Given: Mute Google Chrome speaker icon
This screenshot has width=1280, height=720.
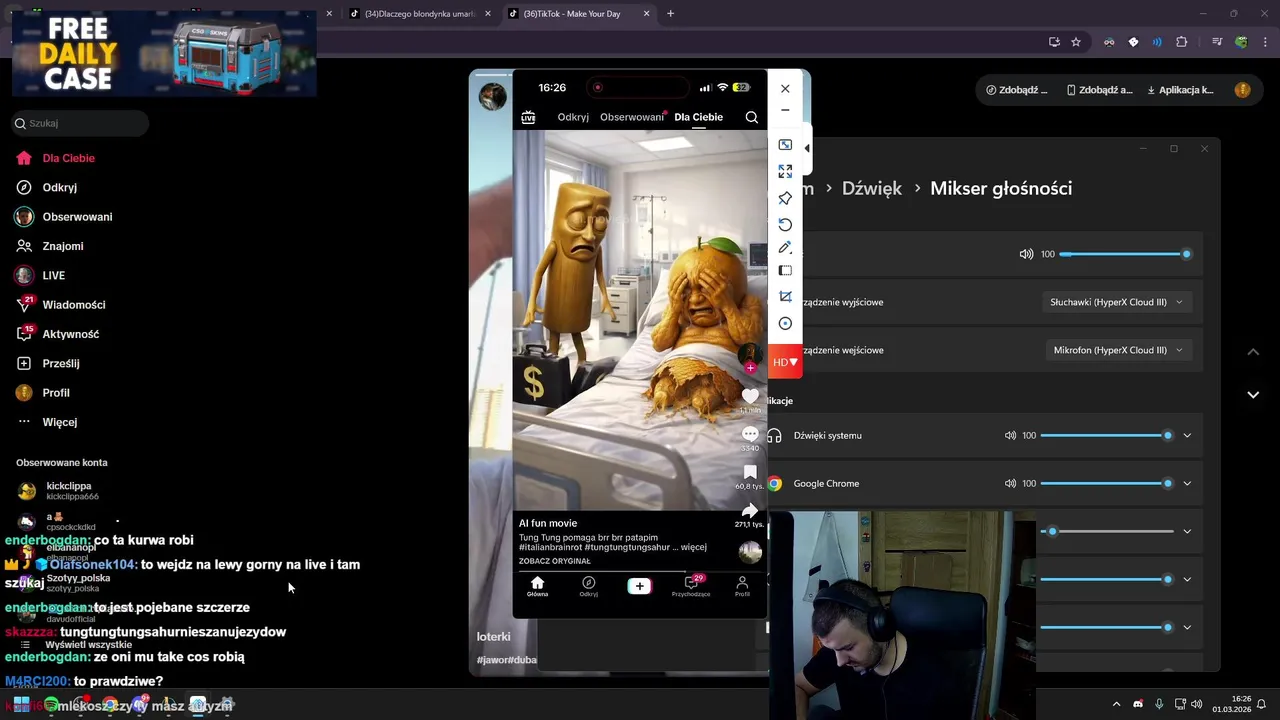Looking at the screenshot, I should point(1010,484).
